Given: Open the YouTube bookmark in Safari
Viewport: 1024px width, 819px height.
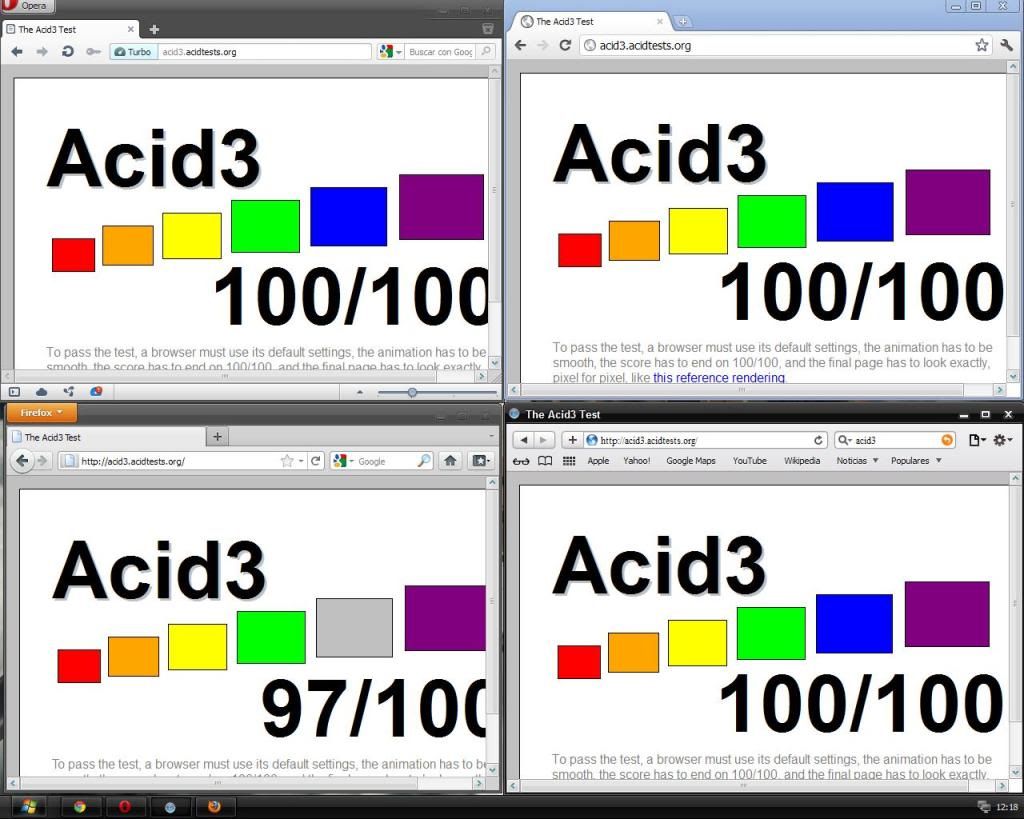Looking at the screenshot, I should pos(750,460).
